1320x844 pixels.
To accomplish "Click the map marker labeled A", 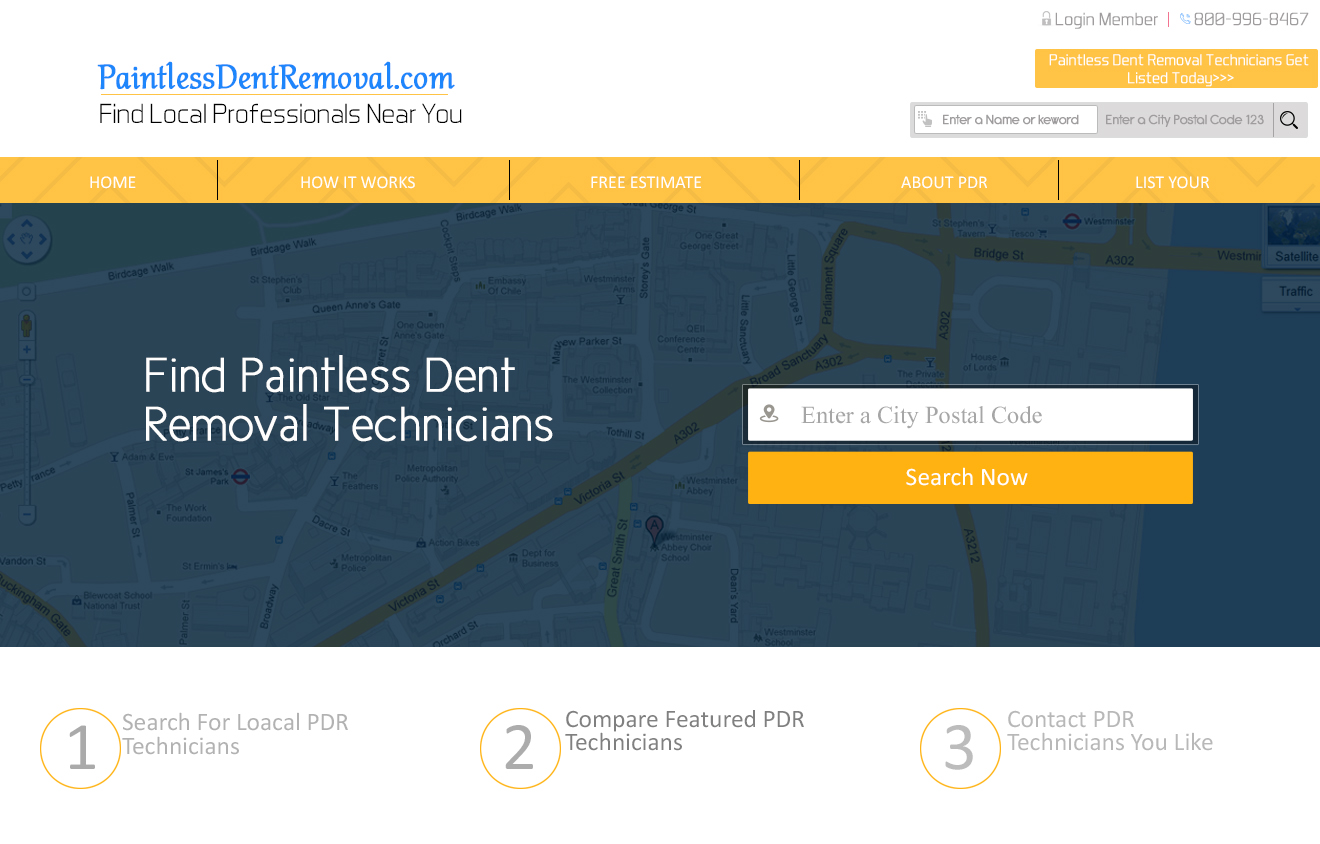I will (654, 530).
